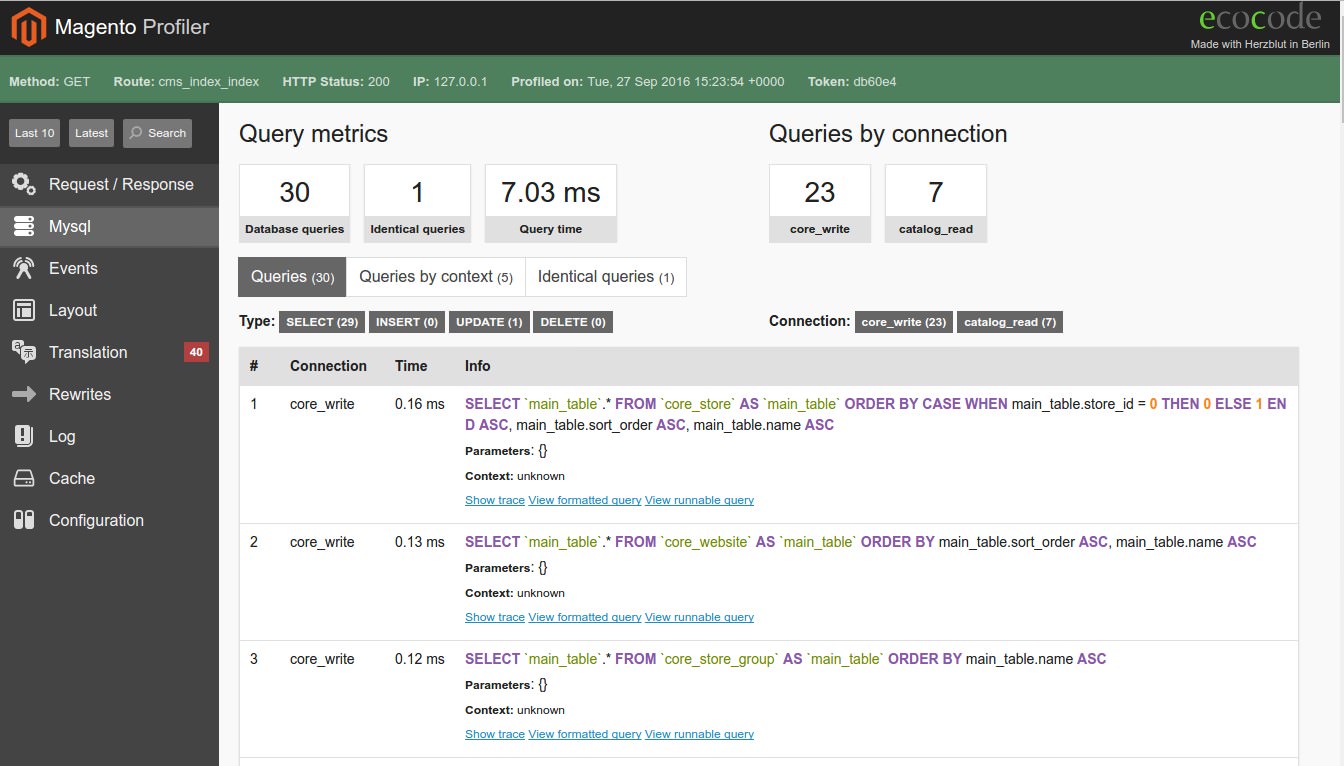Select the Cache drive icon
The image size is (1344, 766).
pos(24,478)
